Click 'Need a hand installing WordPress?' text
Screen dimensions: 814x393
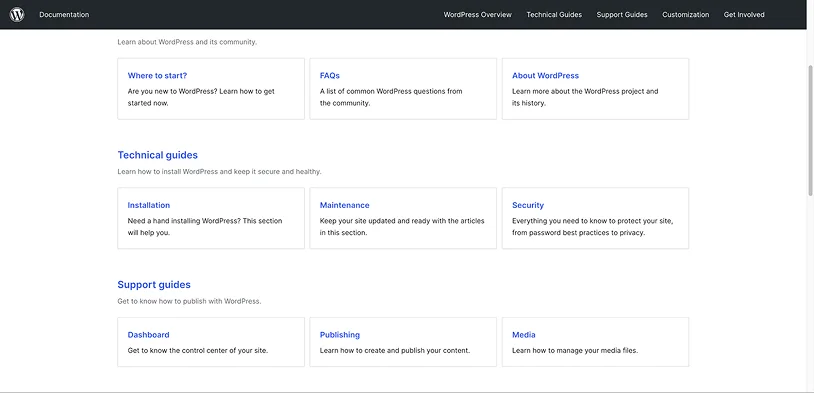tap(205, 227)
